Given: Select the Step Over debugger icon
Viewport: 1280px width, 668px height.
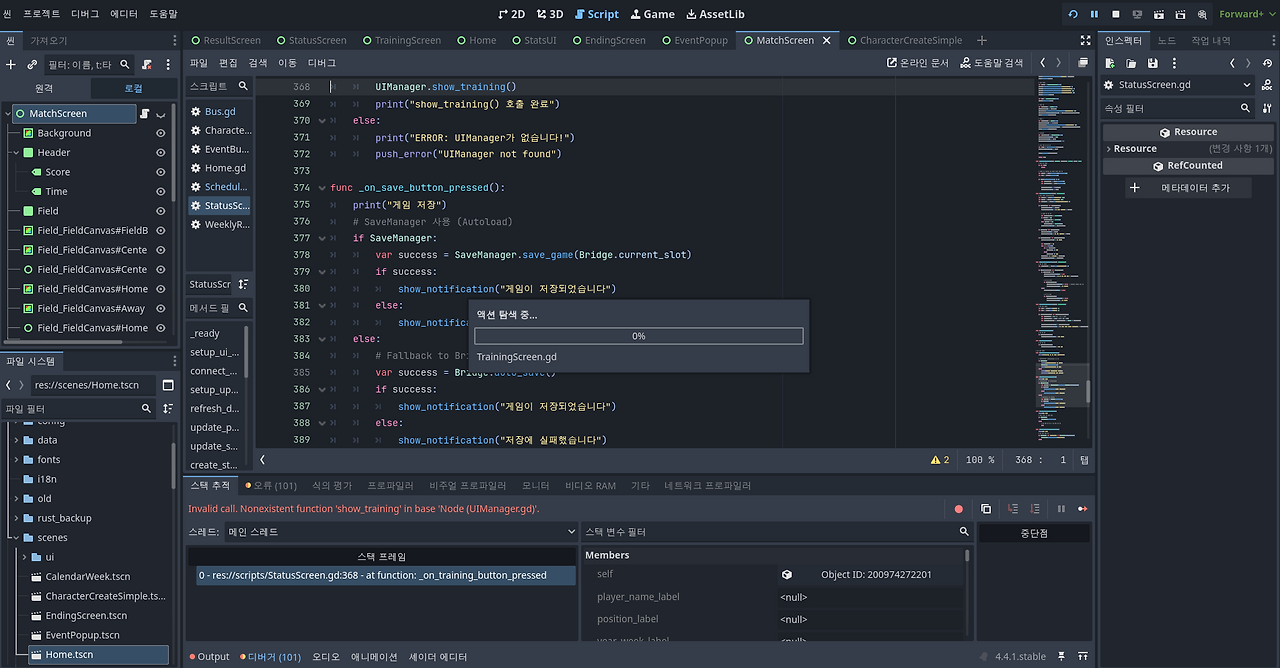Looking at the screenshot, I should point(1034,508).
